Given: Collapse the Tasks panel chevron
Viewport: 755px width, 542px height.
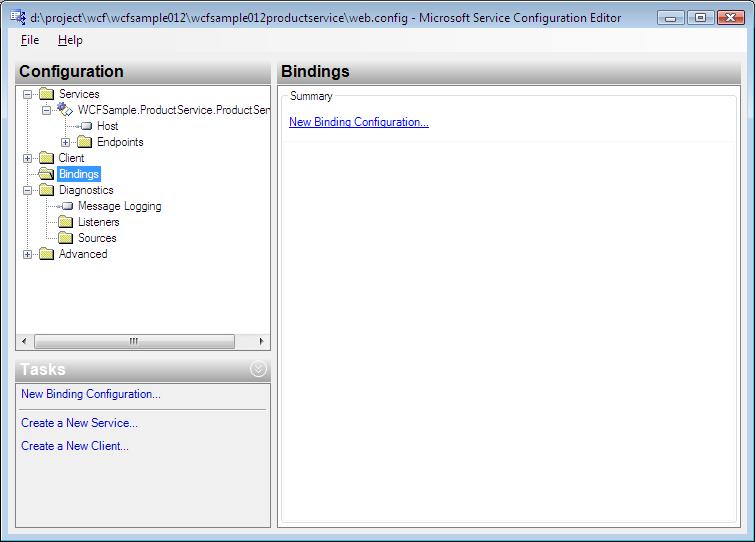Looking at the screenshot, I should click(x=258, y=369).
